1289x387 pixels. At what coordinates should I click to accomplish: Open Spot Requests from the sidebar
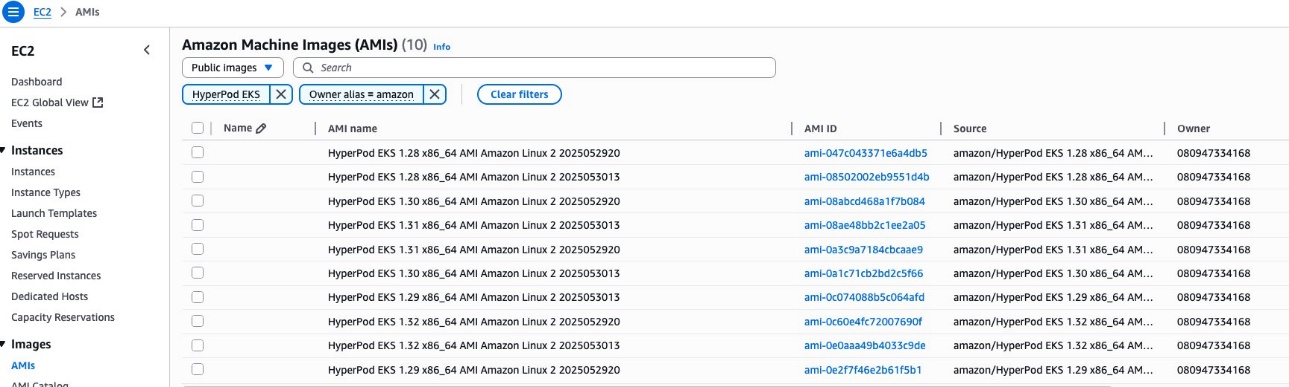[x=44, y=234]
